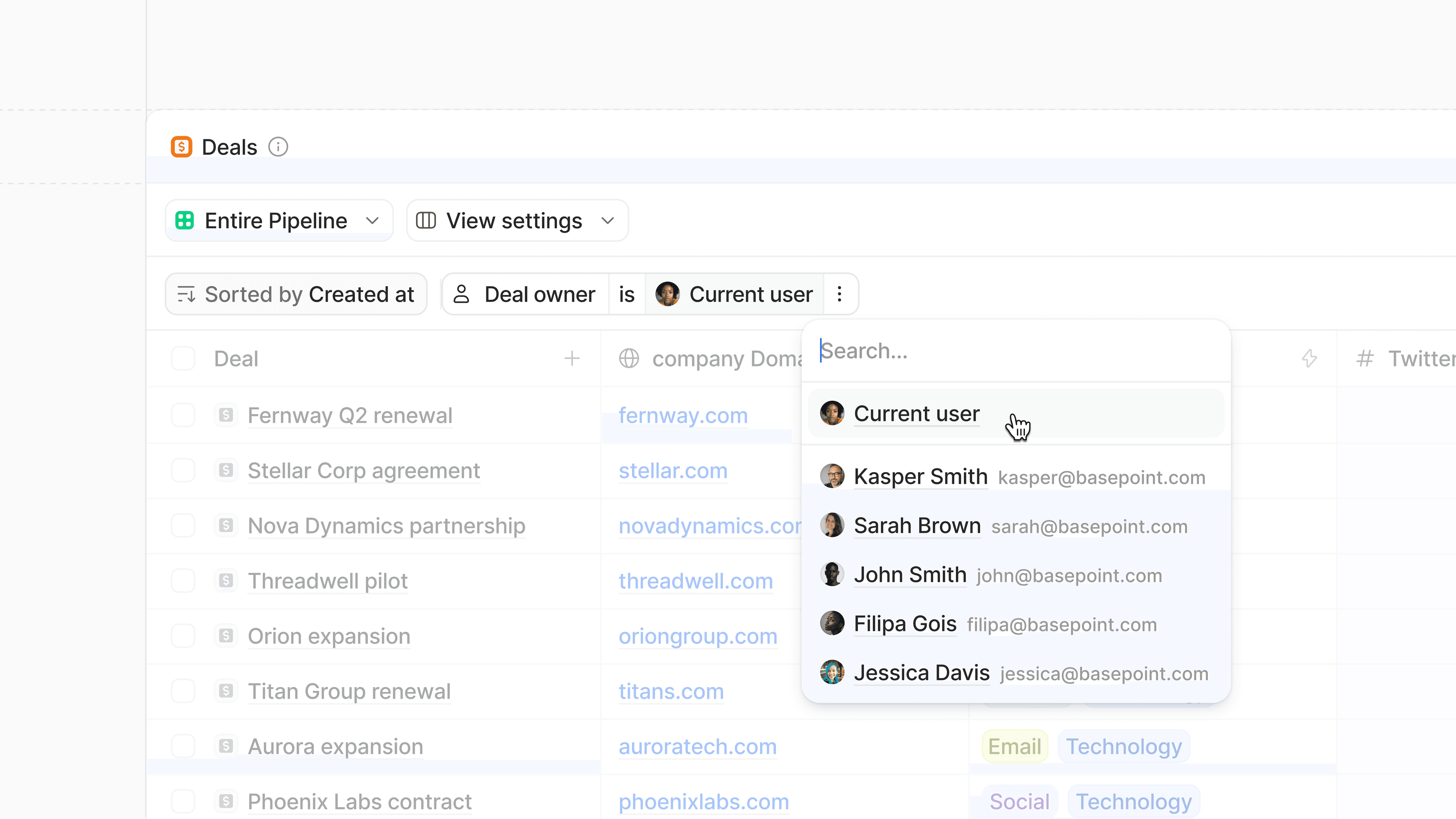Click the plus icon in the Deal column
This screenshot has width=1456, height=819.
(572, 358)
